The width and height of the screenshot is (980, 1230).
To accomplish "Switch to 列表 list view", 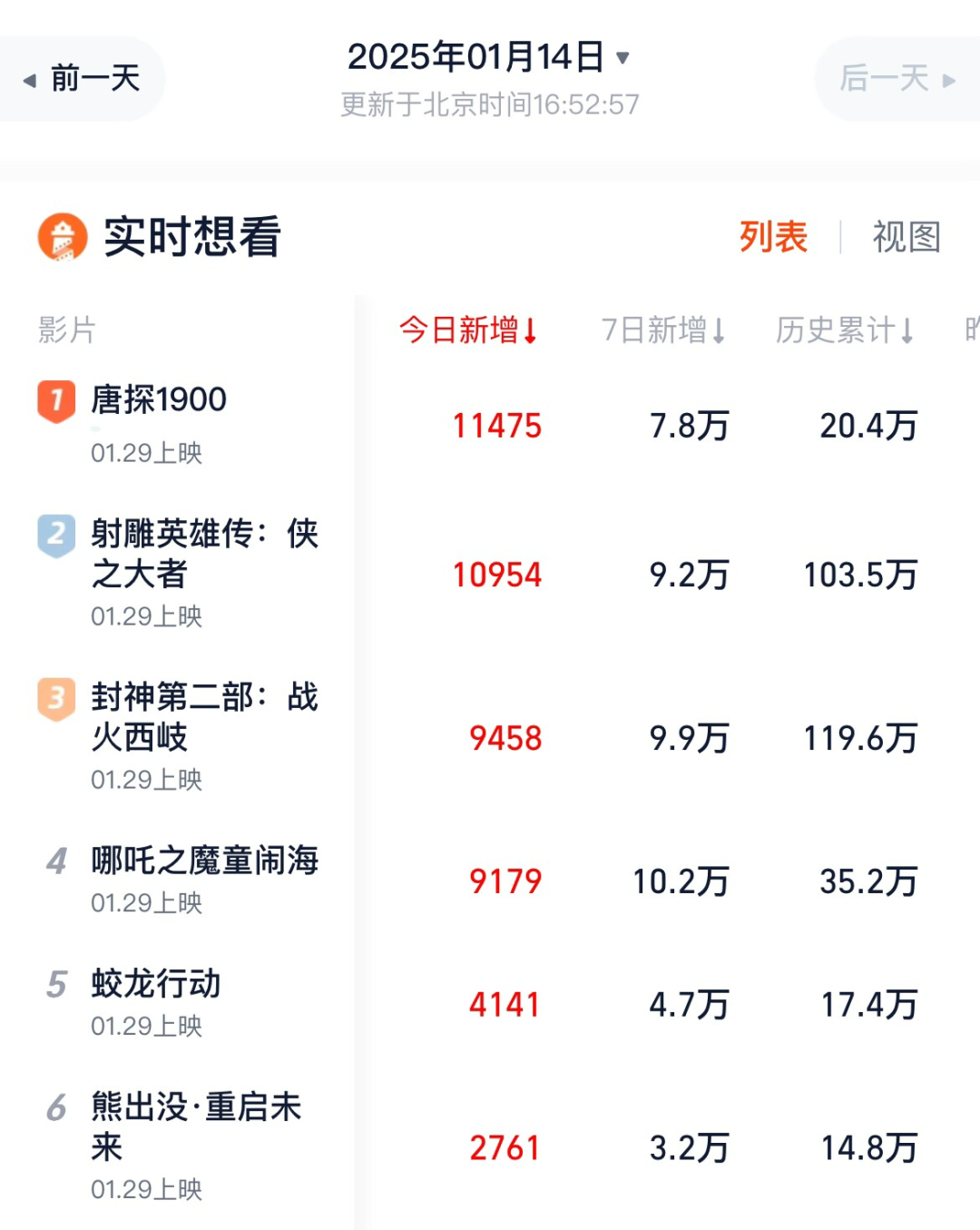I will (x=773, y=238).
